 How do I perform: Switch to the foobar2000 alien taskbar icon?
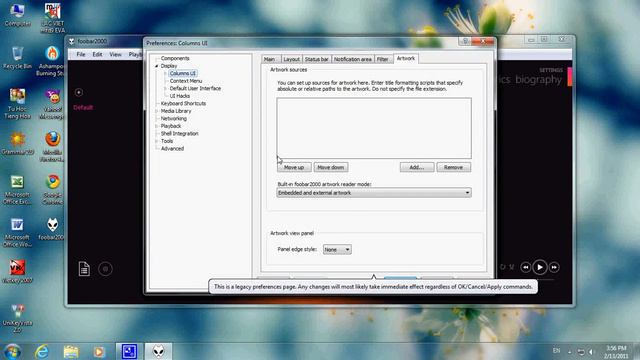click(x=158, y=351)
